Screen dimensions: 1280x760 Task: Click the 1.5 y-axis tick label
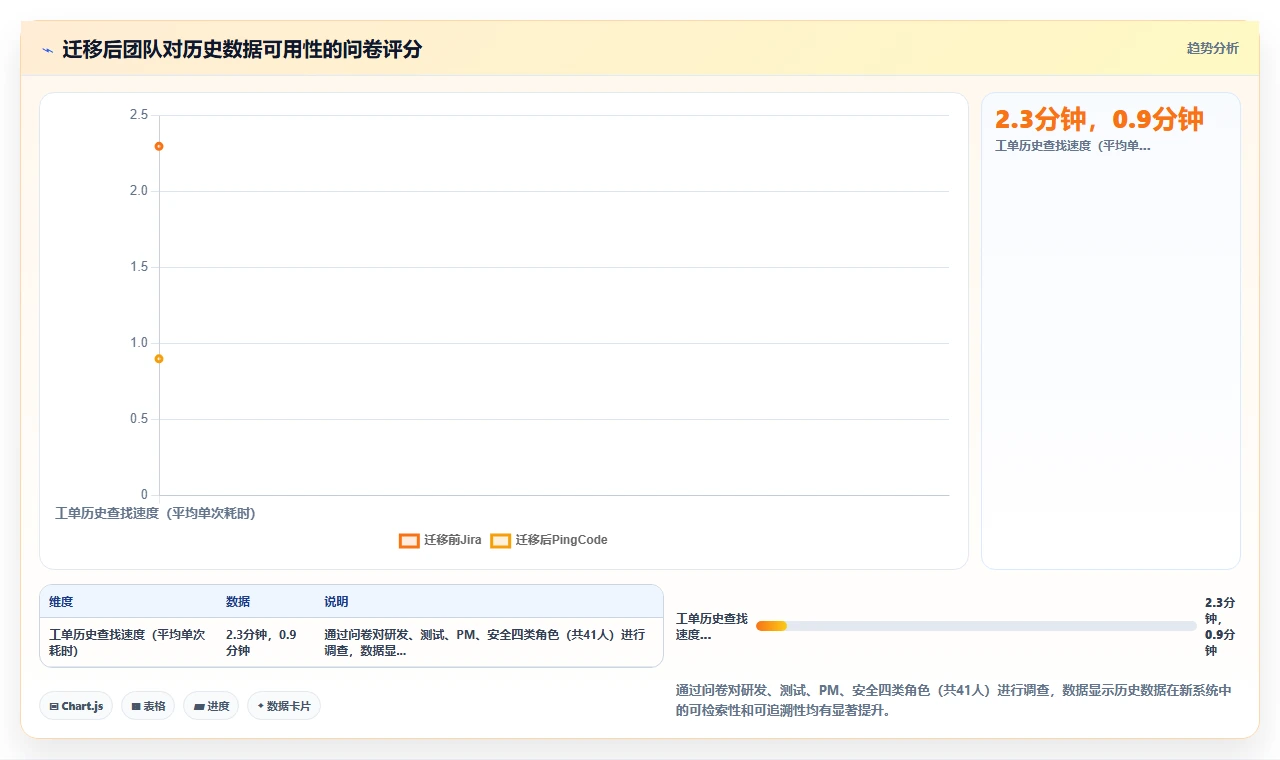click(138, 267)
